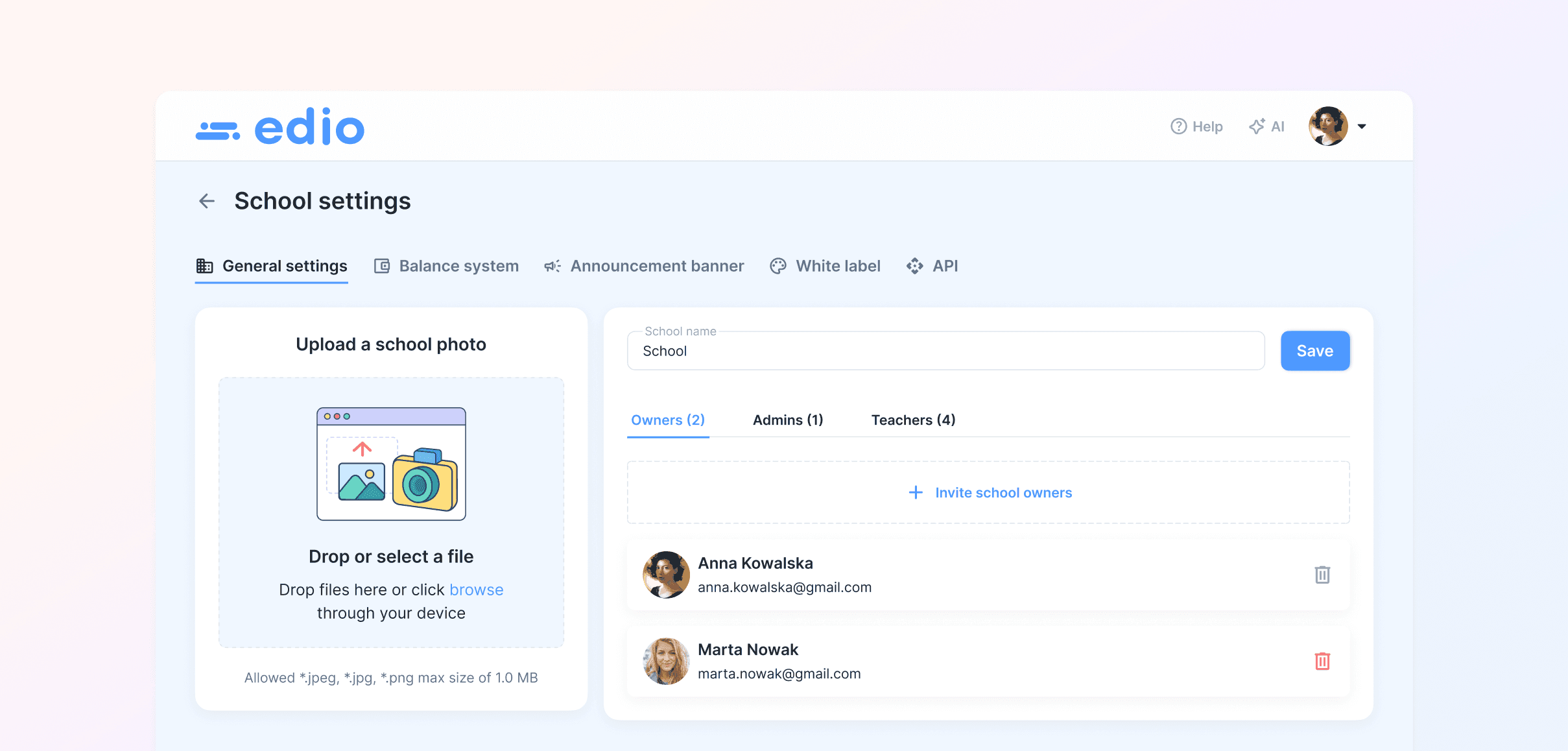1568x751 pixels.
Task: Click Anna Kowalska's profile photo
Action: (666, 575)
